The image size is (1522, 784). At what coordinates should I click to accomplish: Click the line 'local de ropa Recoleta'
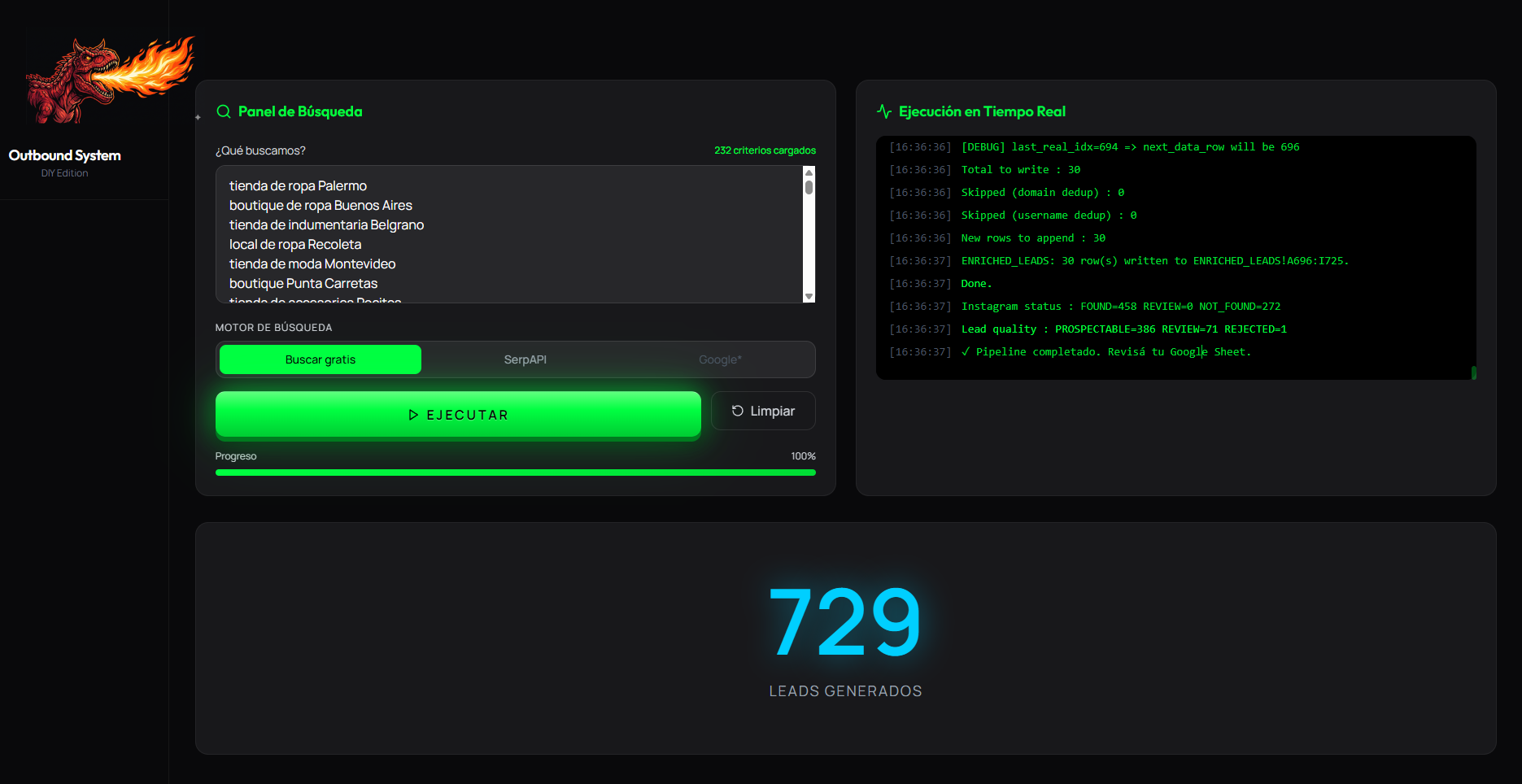coord(295,244)
